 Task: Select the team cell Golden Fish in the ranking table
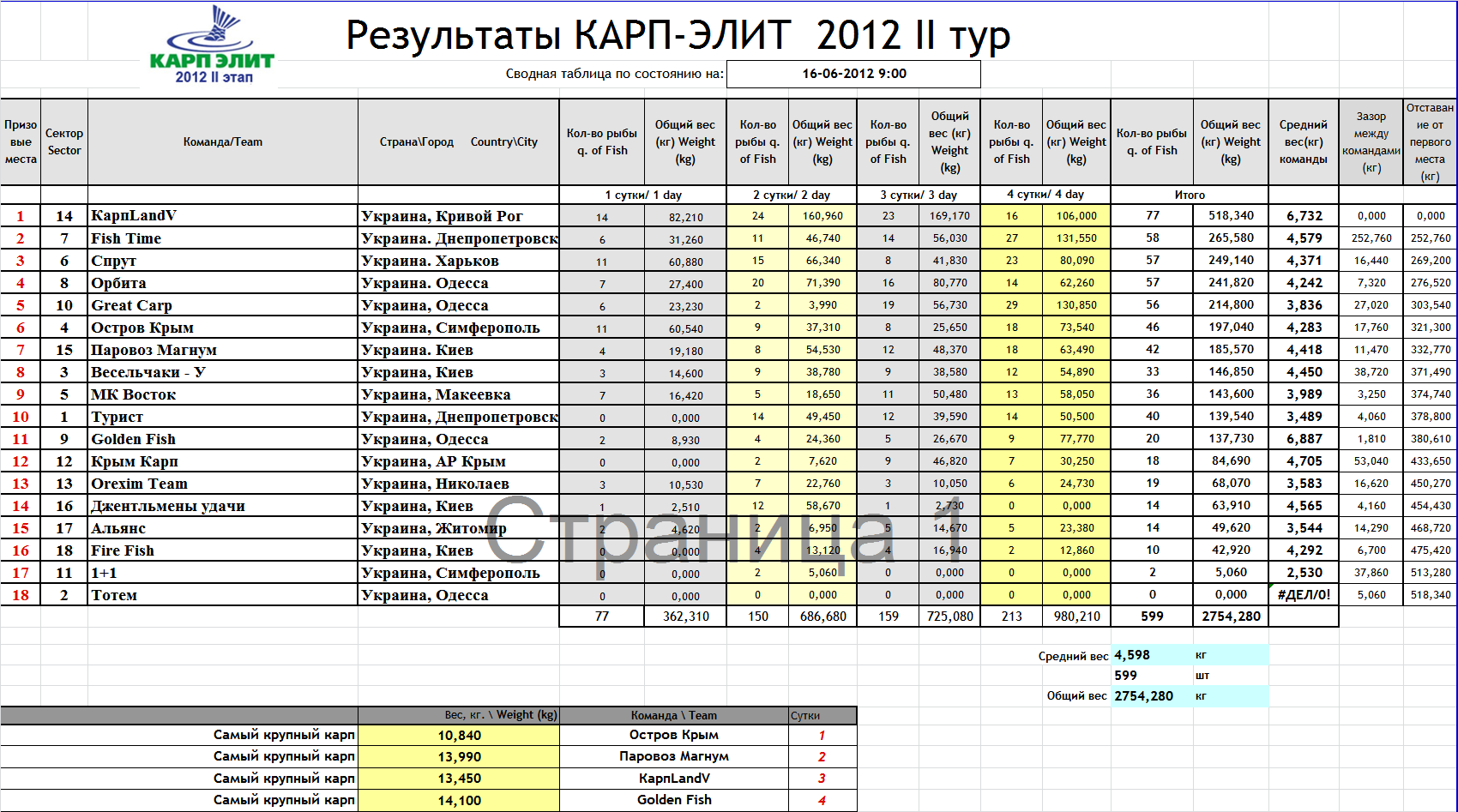[x=223, y=439]
